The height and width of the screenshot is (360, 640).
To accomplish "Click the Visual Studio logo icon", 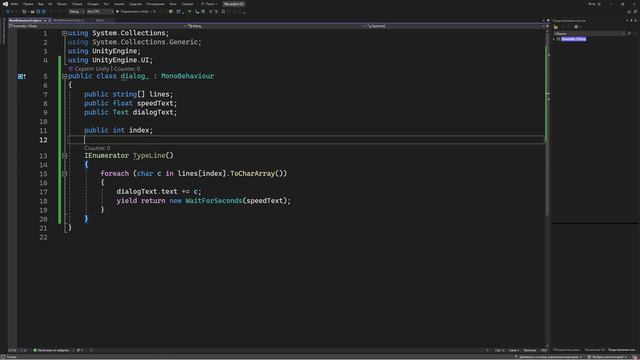I will [x=5, y=4].
